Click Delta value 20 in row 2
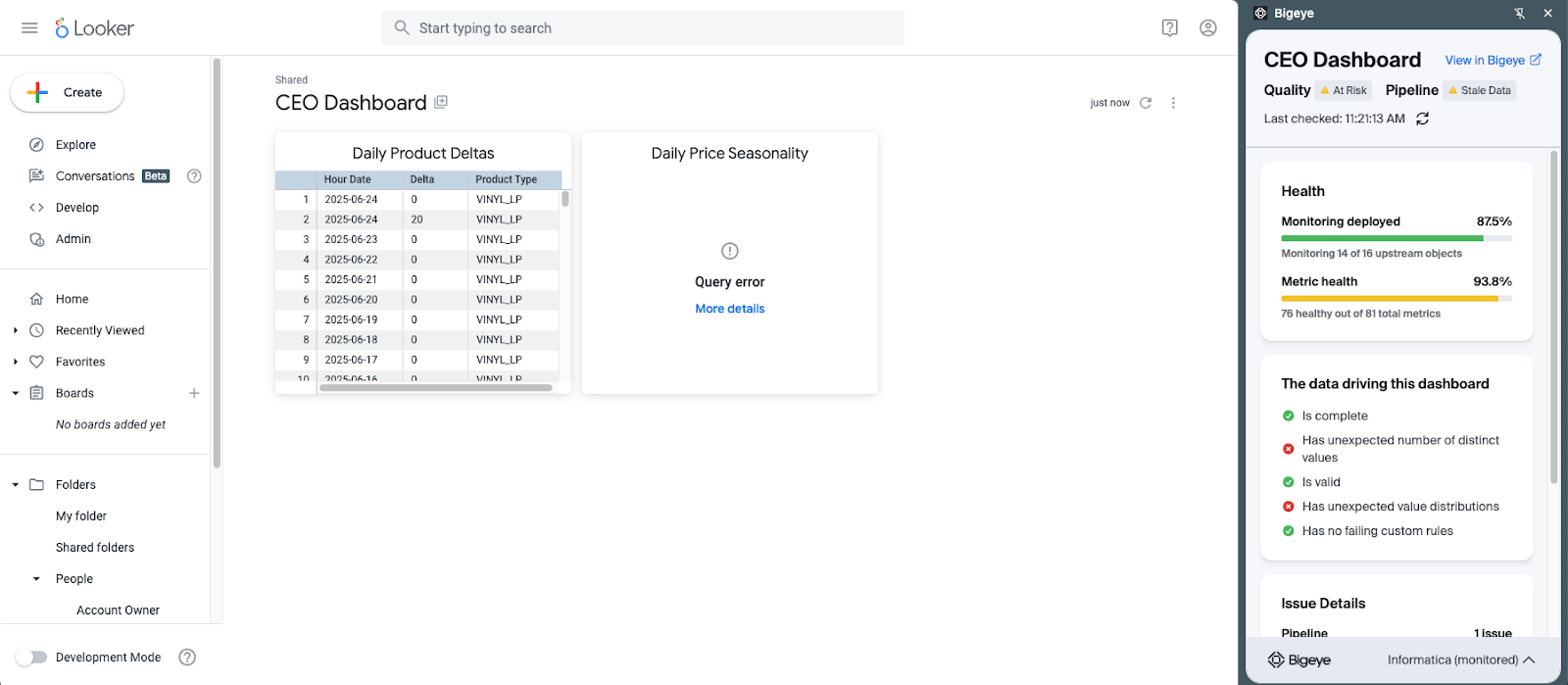This screenshot has width=1568, height=685. 417,220
